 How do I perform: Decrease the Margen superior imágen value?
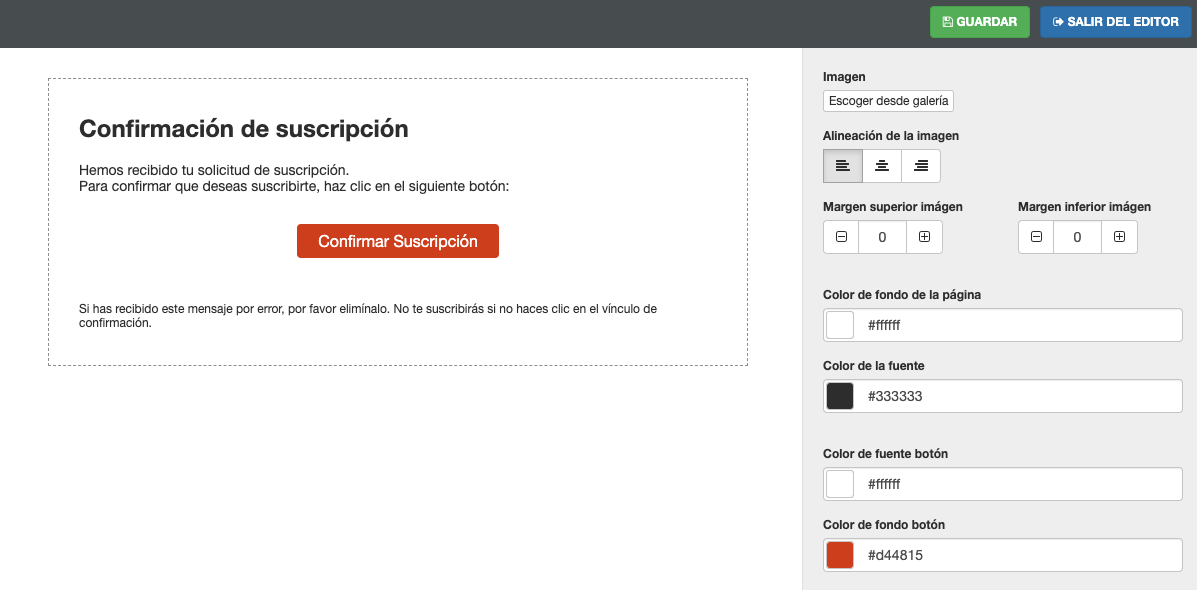(840, 237)
